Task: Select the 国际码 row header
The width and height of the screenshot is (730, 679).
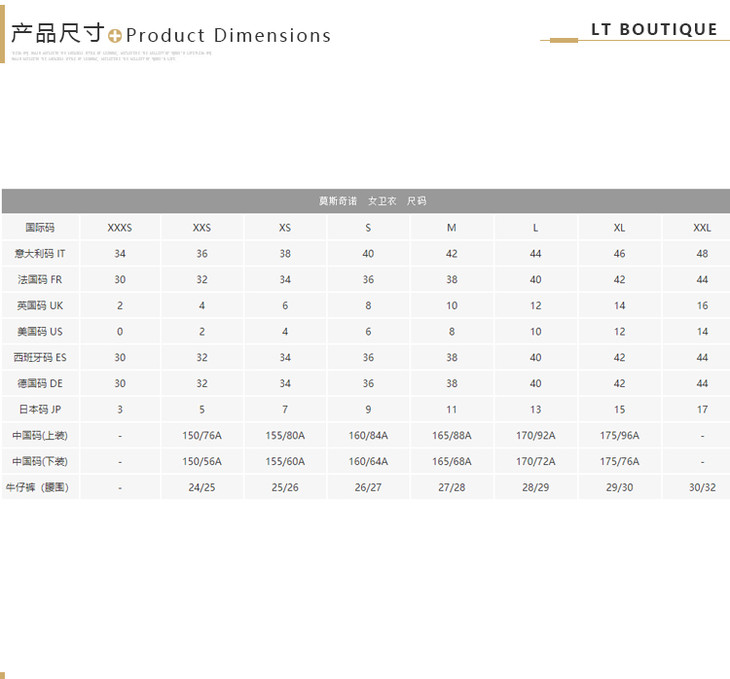Action: point(40,228)
